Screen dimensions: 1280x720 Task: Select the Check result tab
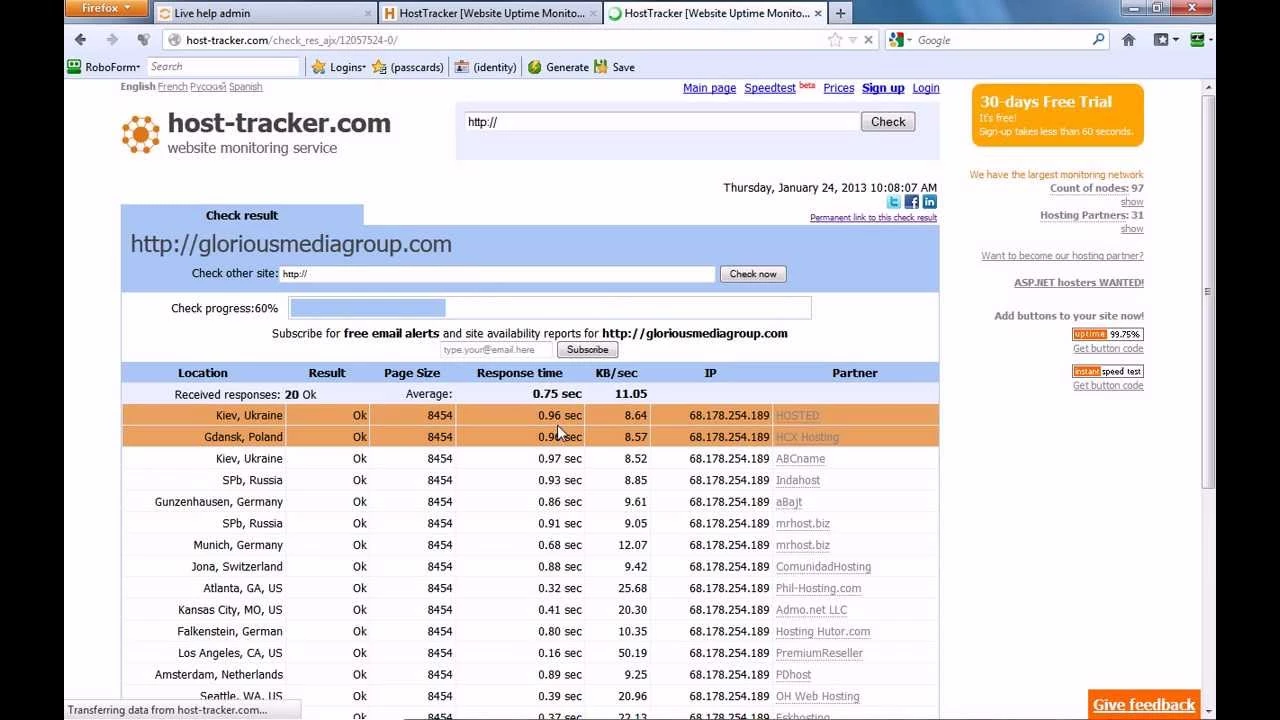click(242, 215)
